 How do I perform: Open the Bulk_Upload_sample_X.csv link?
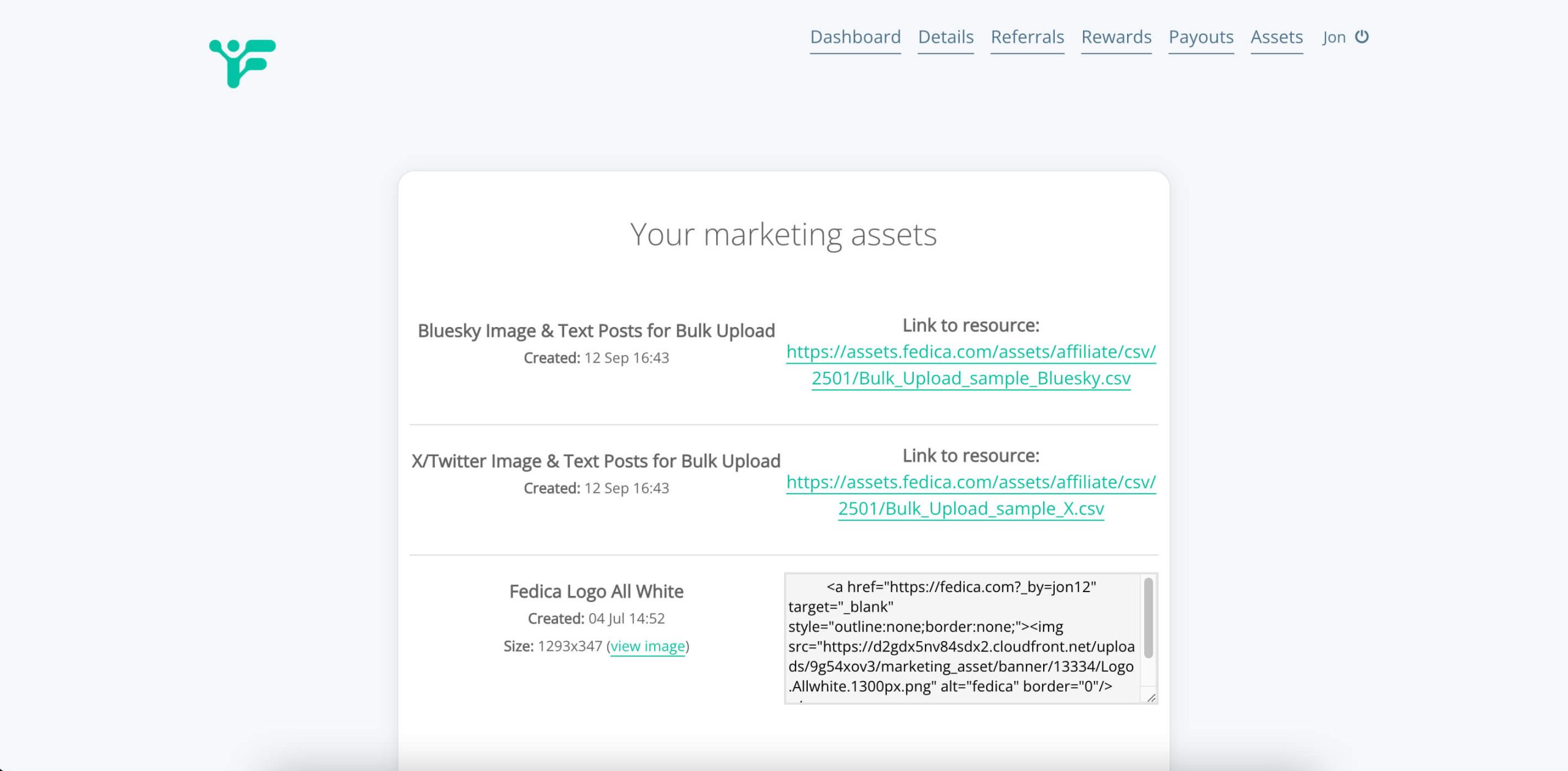pos(971,495)
